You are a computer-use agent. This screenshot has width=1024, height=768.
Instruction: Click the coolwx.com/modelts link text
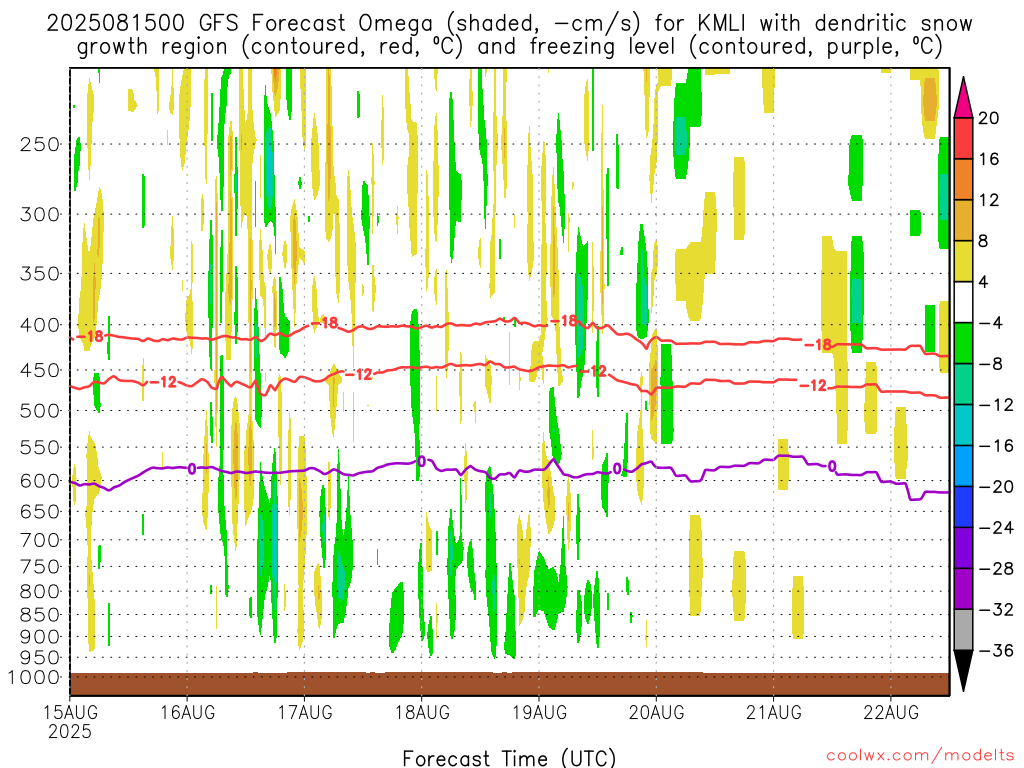click(920, 756)
